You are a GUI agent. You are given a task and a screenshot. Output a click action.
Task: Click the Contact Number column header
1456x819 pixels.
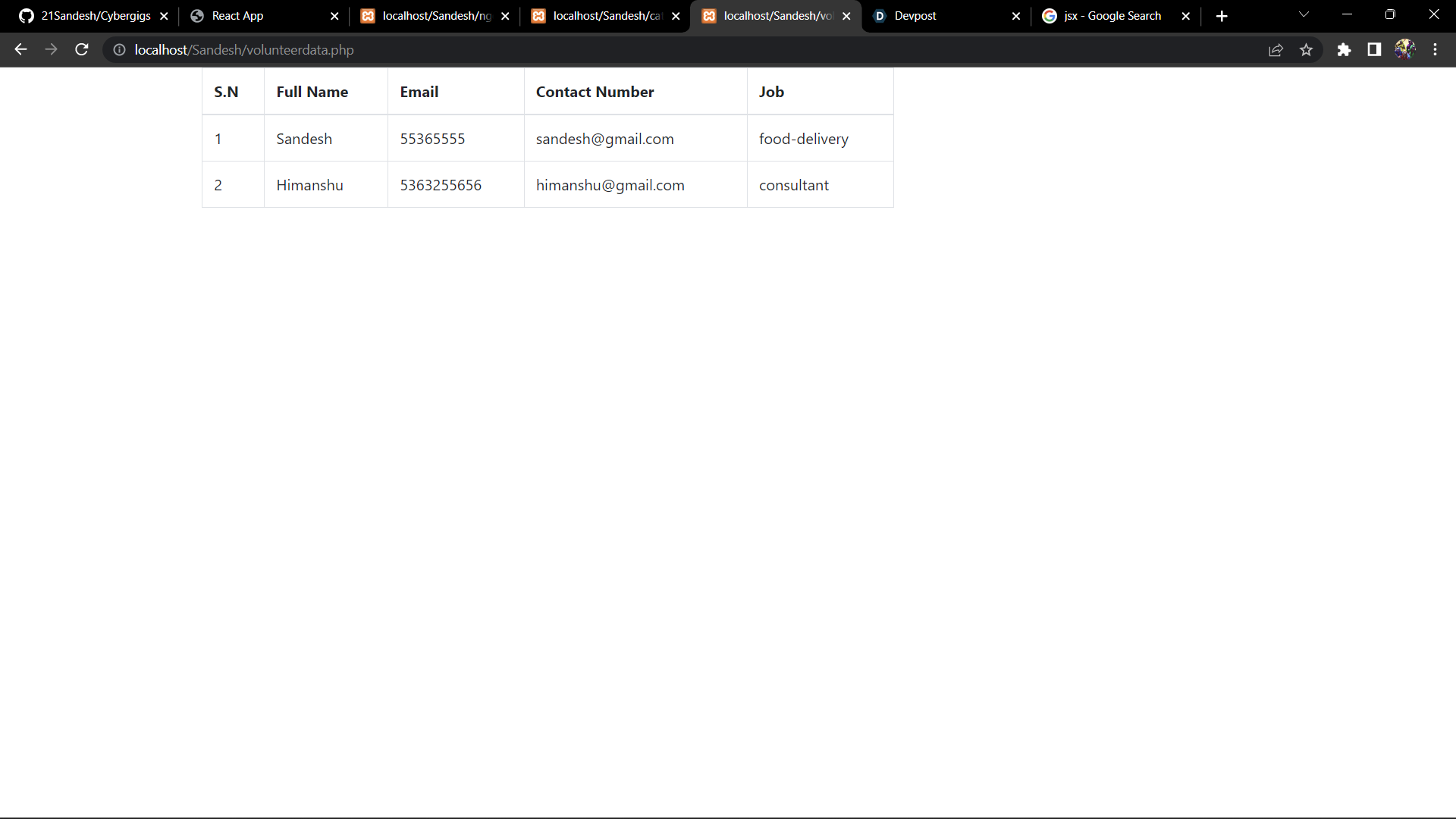click(595, 92)
